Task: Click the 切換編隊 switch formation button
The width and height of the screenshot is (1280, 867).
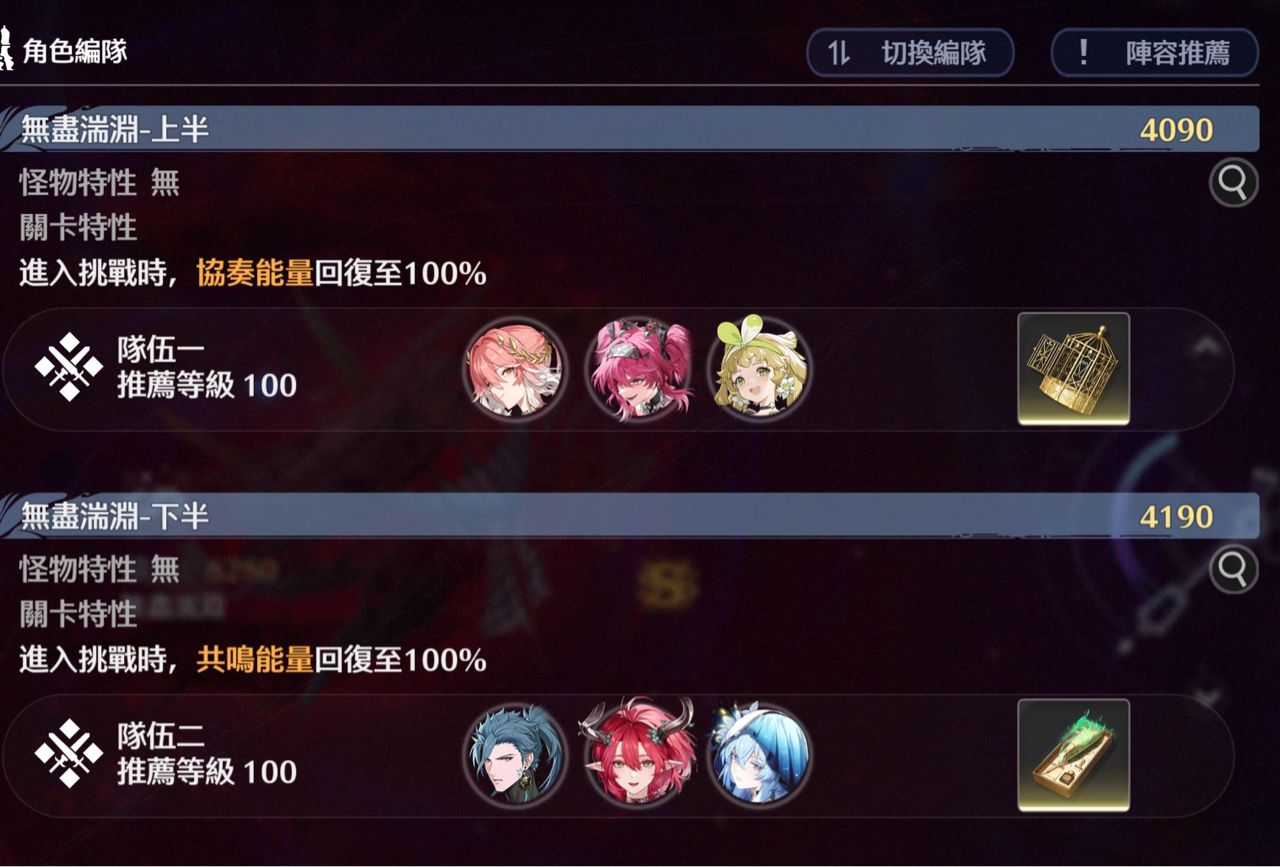Action: coord(910,53)
